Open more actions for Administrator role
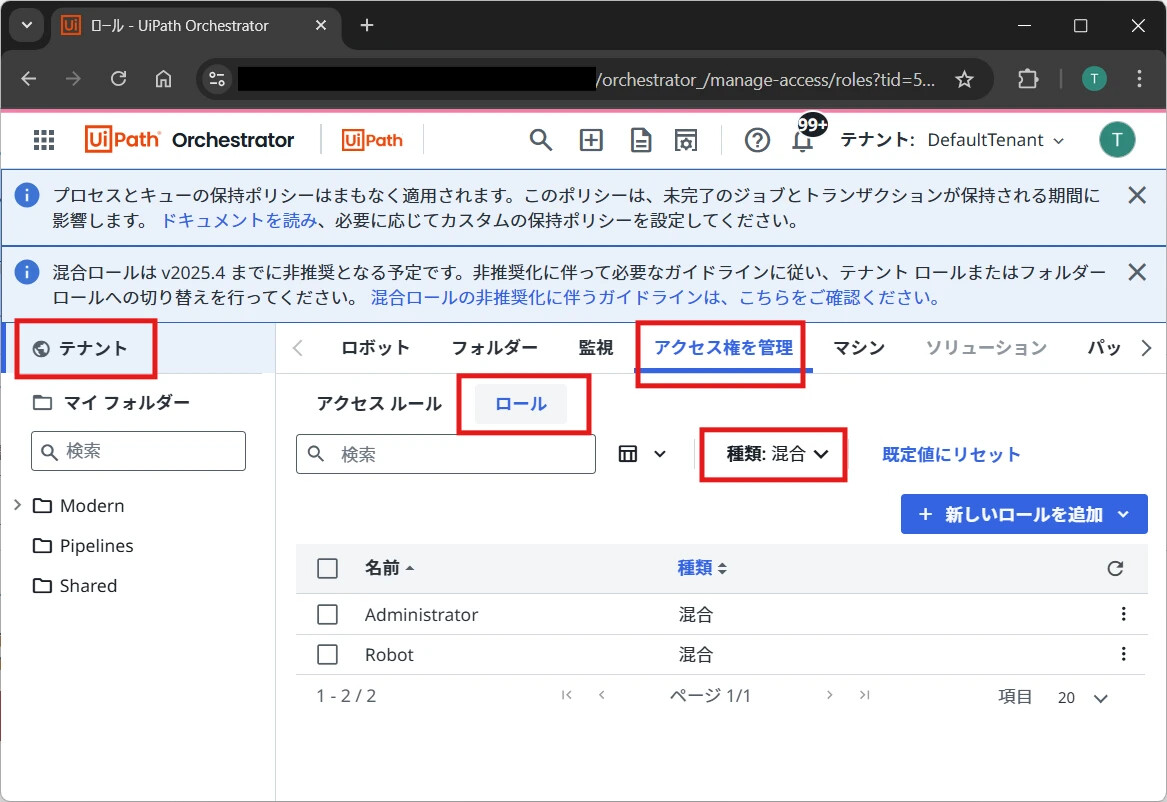This screenshot has height=802, width=1167. tap(1123, 614)
